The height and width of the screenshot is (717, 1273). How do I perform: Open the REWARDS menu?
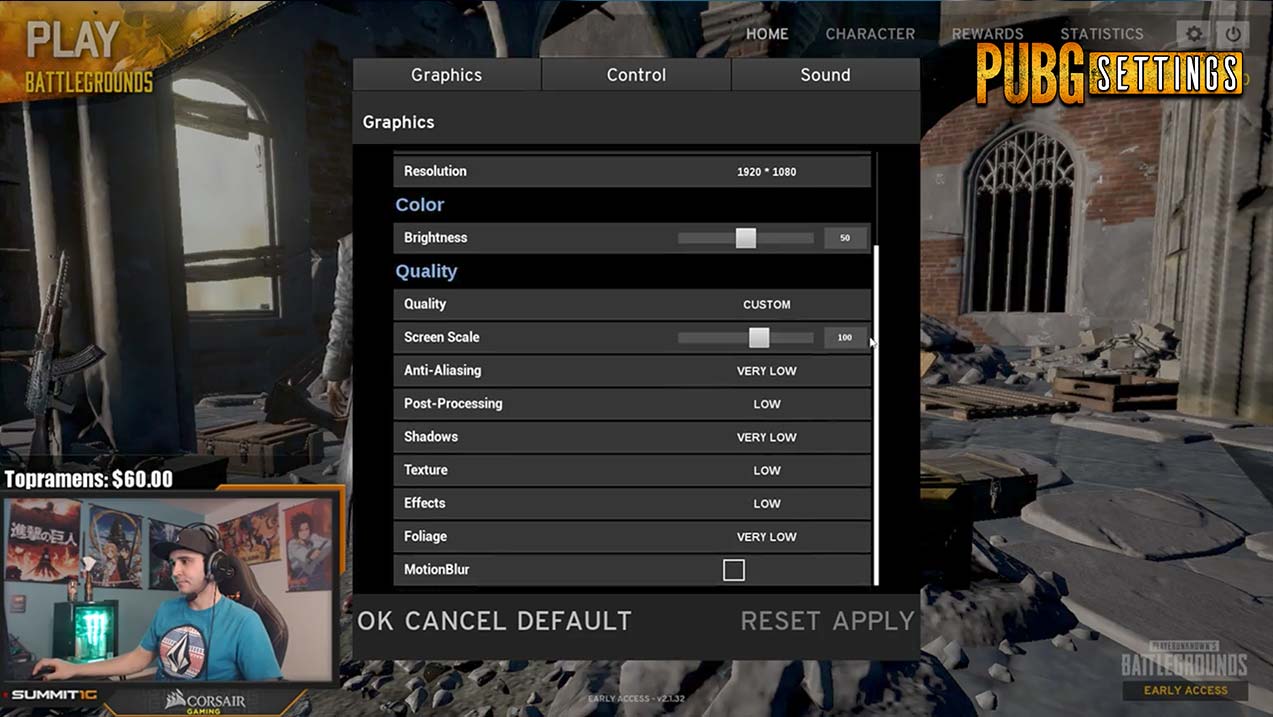click(987, 34)
